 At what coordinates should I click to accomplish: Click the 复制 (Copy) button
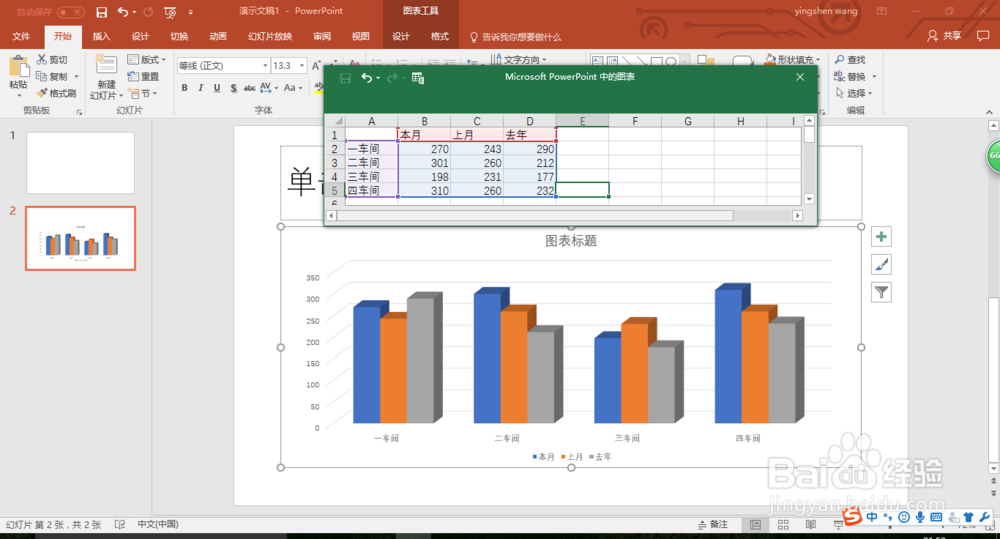coord(52,76)
